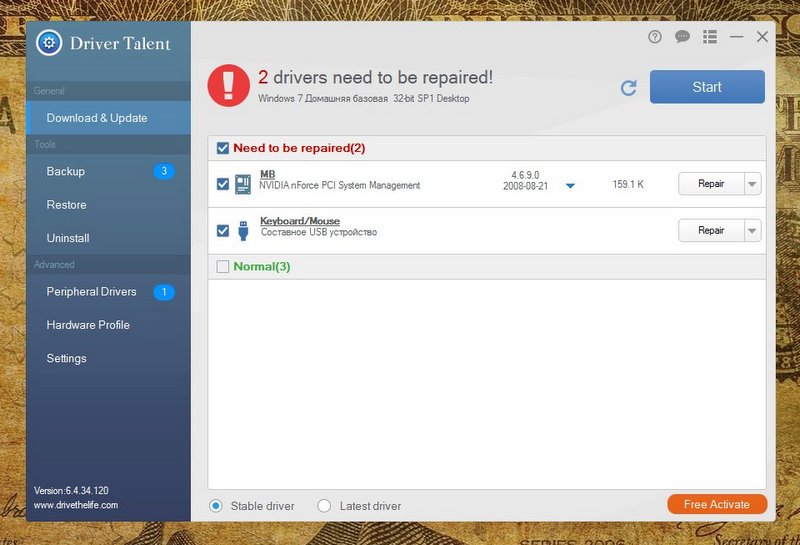
Task: Click the driver date 2008-08-21
Action: pyautogui.click(x=526, y=186)
